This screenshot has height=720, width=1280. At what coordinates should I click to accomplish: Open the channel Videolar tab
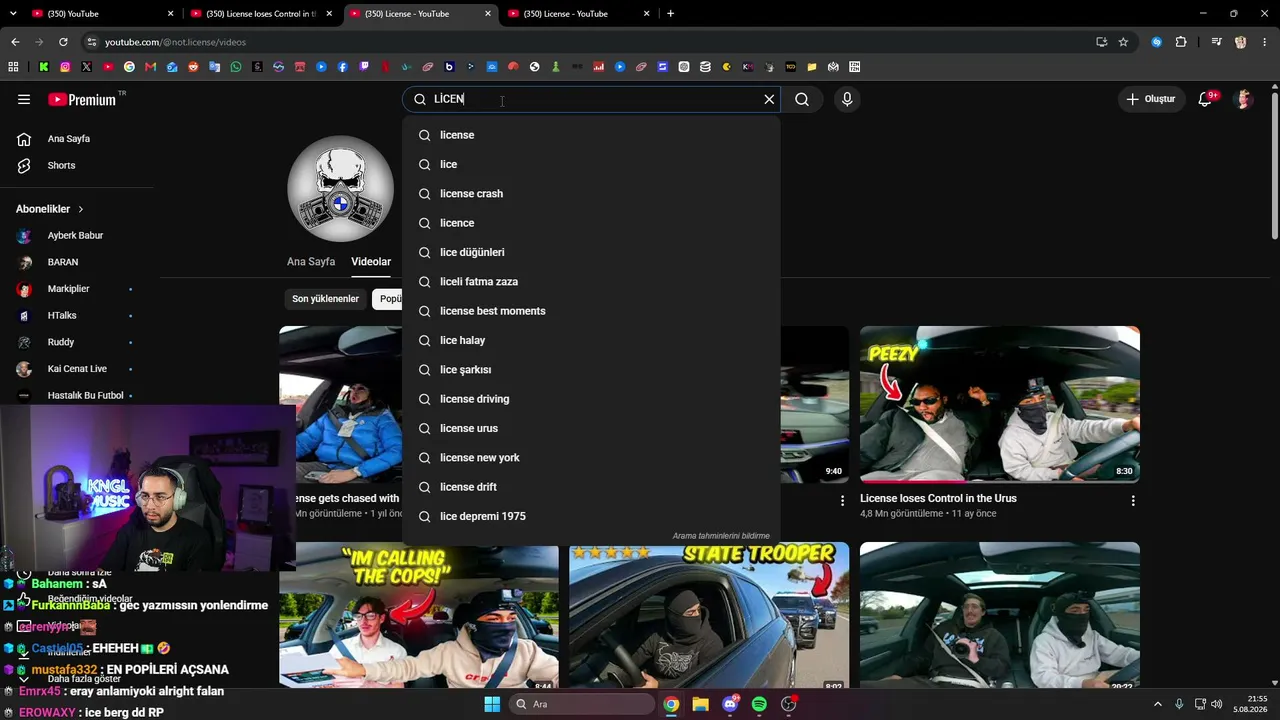point(371,262)
